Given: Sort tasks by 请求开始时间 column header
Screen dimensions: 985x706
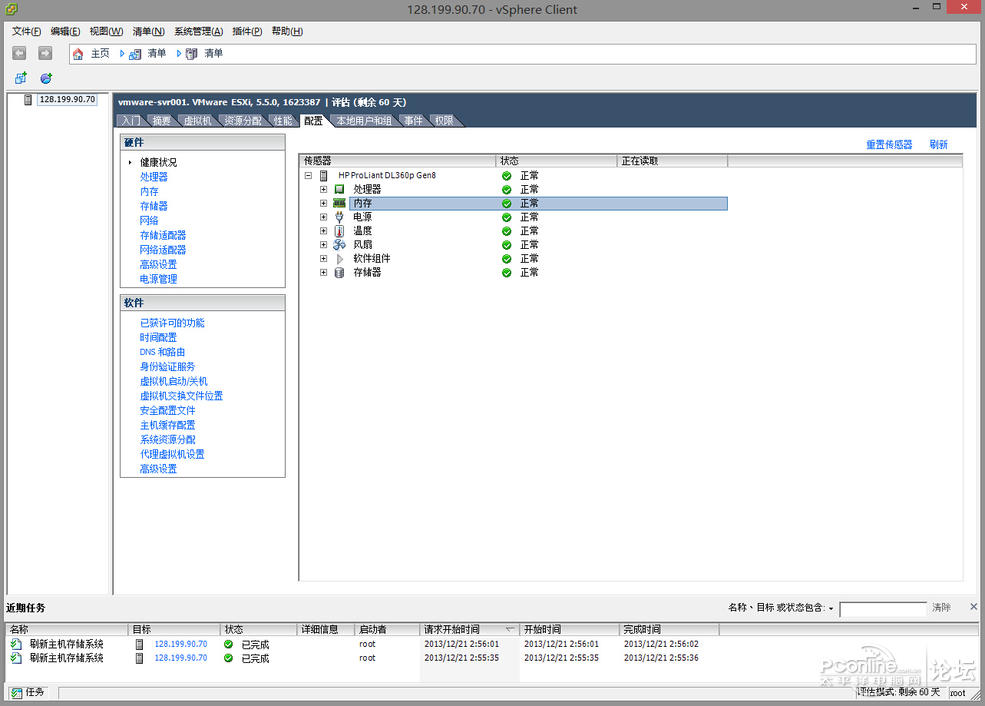Looking at the screenshot, I should pos(469,629).
